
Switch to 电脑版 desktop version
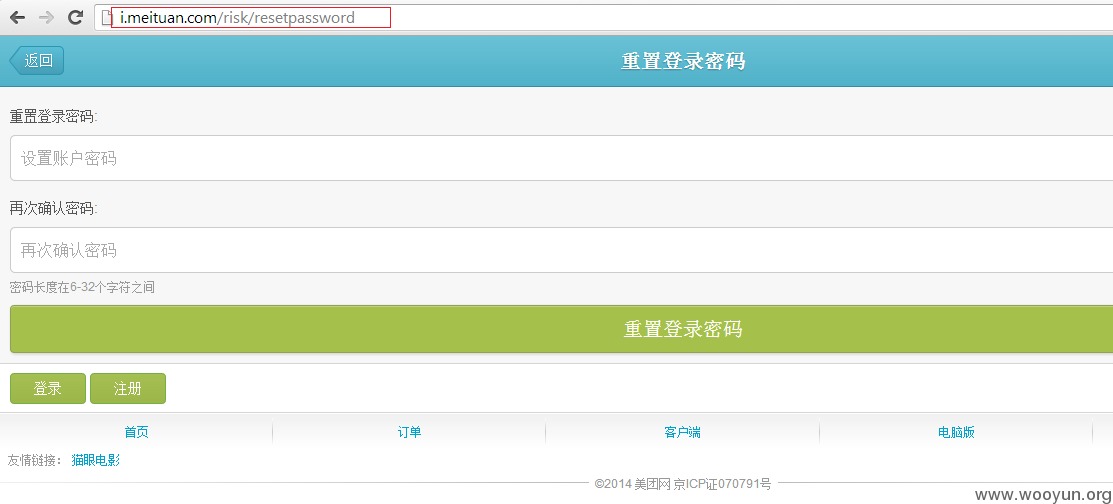(956, 432)
